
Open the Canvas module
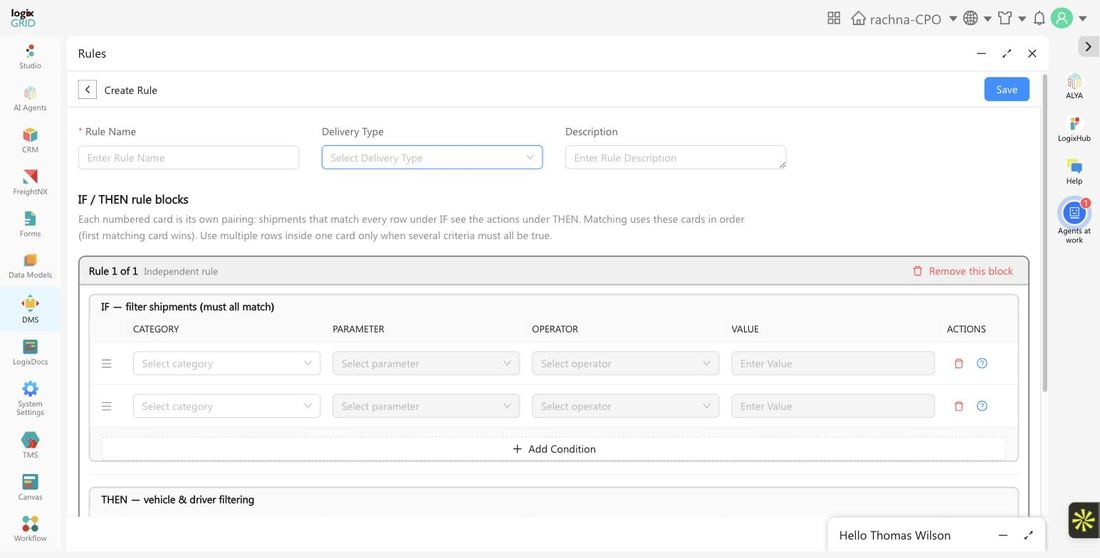(30, 488)
